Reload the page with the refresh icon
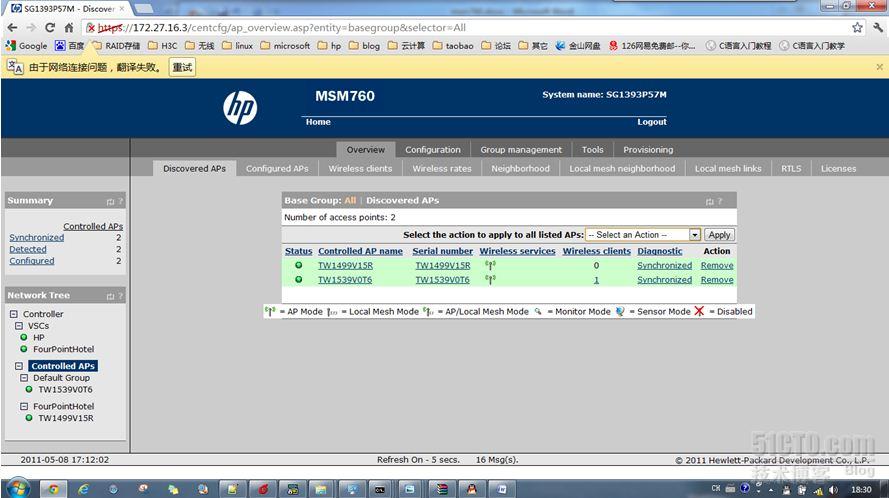 click(50, 27)
